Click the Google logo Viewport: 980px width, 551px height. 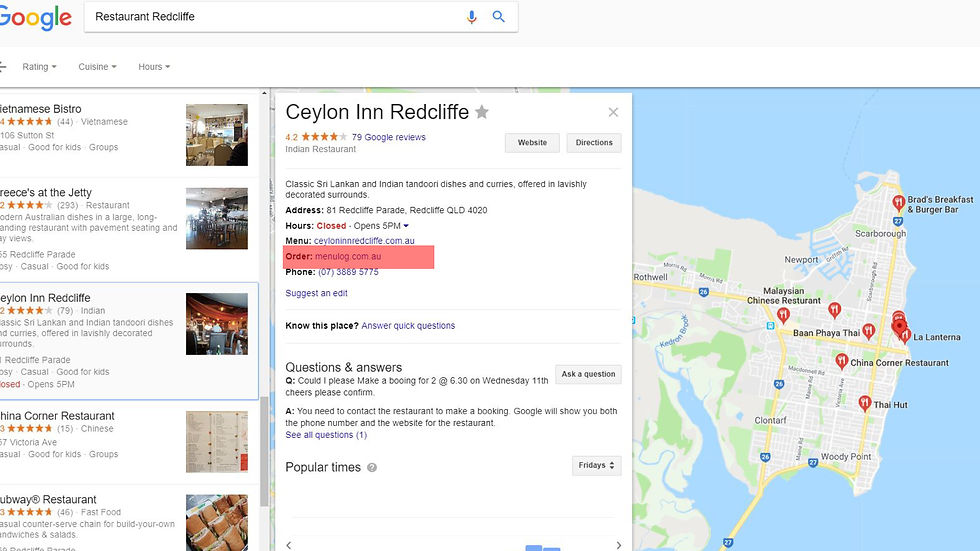(x=35, y=17)
